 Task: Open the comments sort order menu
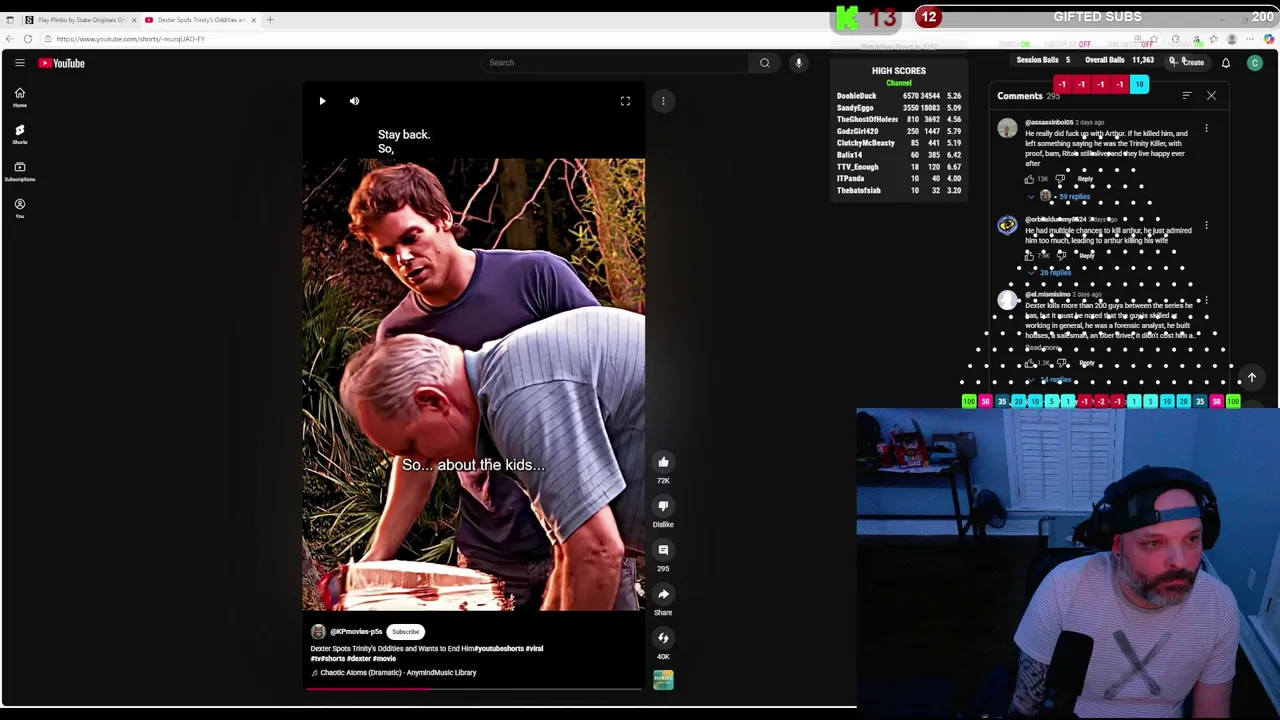1187,96
